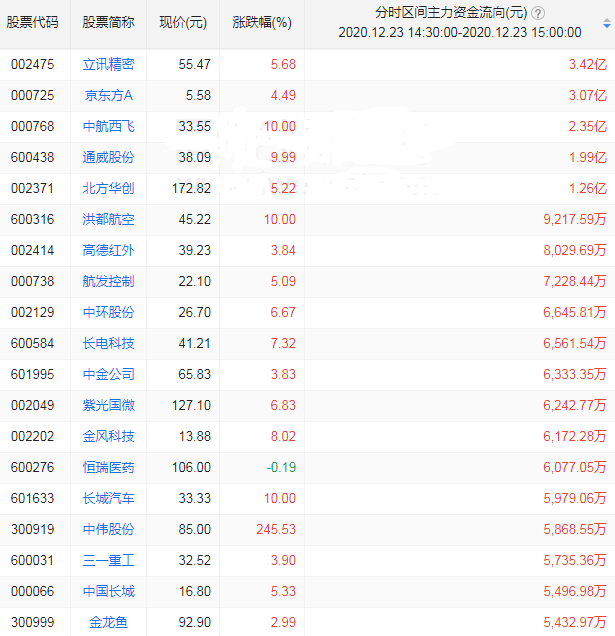This screenshot has width=615, height=636.
Task: Open stock link 立讯精密
Action: click(x=108, y=64)
